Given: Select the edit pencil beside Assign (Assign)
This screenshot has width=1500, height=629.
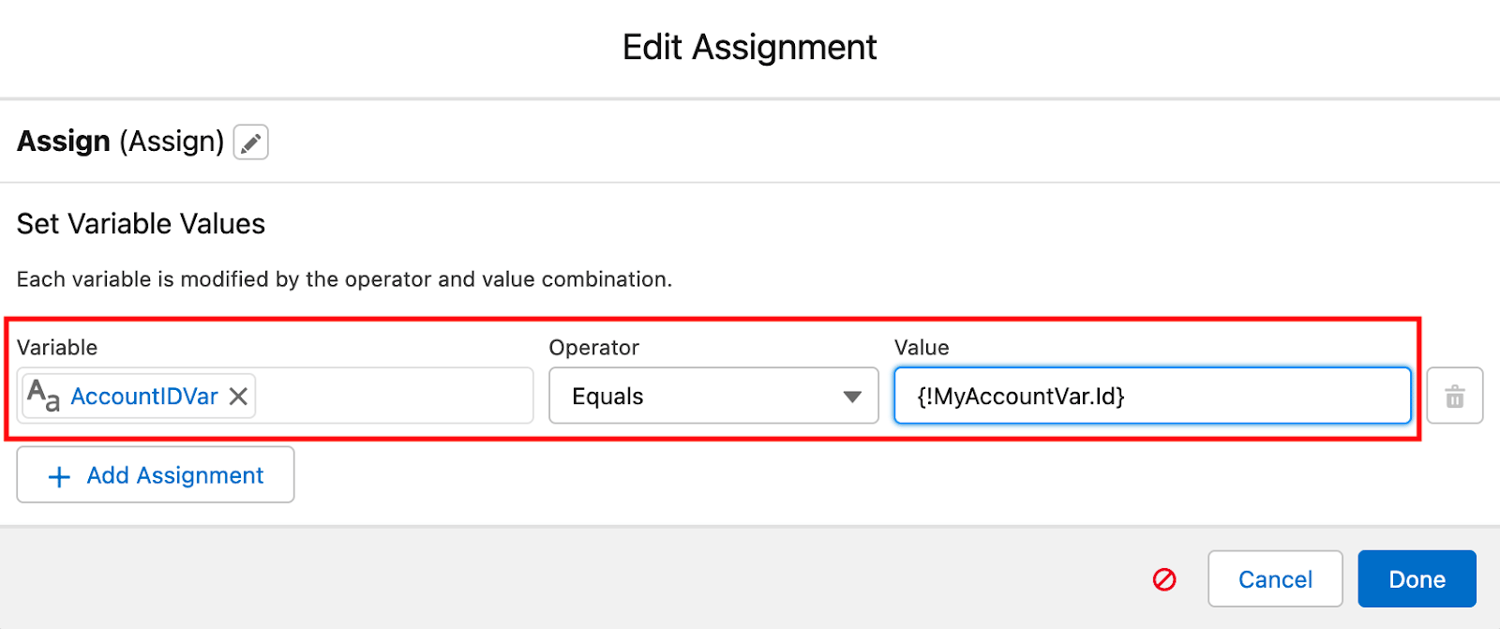Looking at the screenshot, I should coord(251,142).
